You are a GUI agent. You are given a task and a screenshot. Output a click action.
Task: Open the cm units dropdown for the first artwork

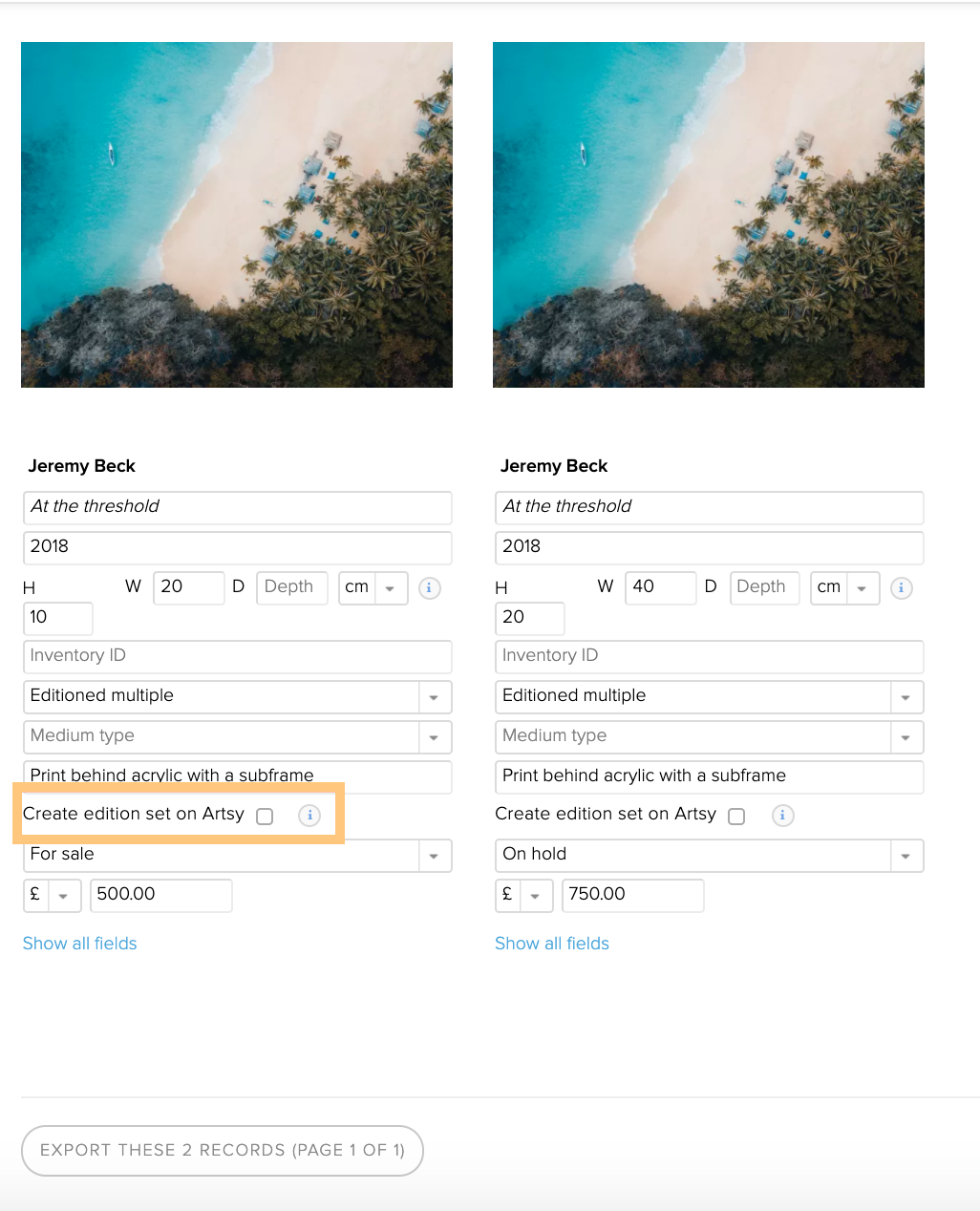pos(373,588)
